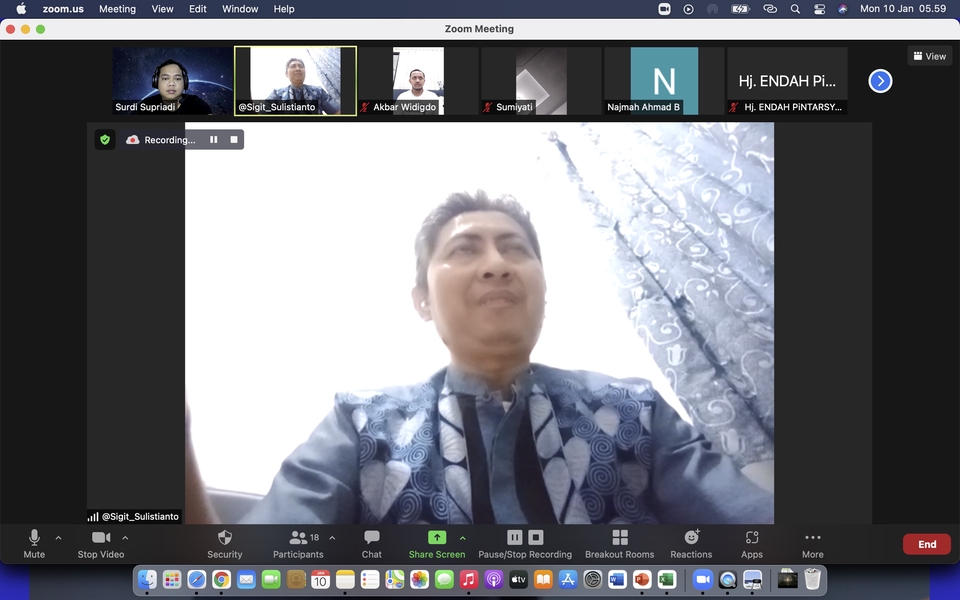Expand the arrow beside Participants
The height and width of the screenshot is (600, 960).
332,538
